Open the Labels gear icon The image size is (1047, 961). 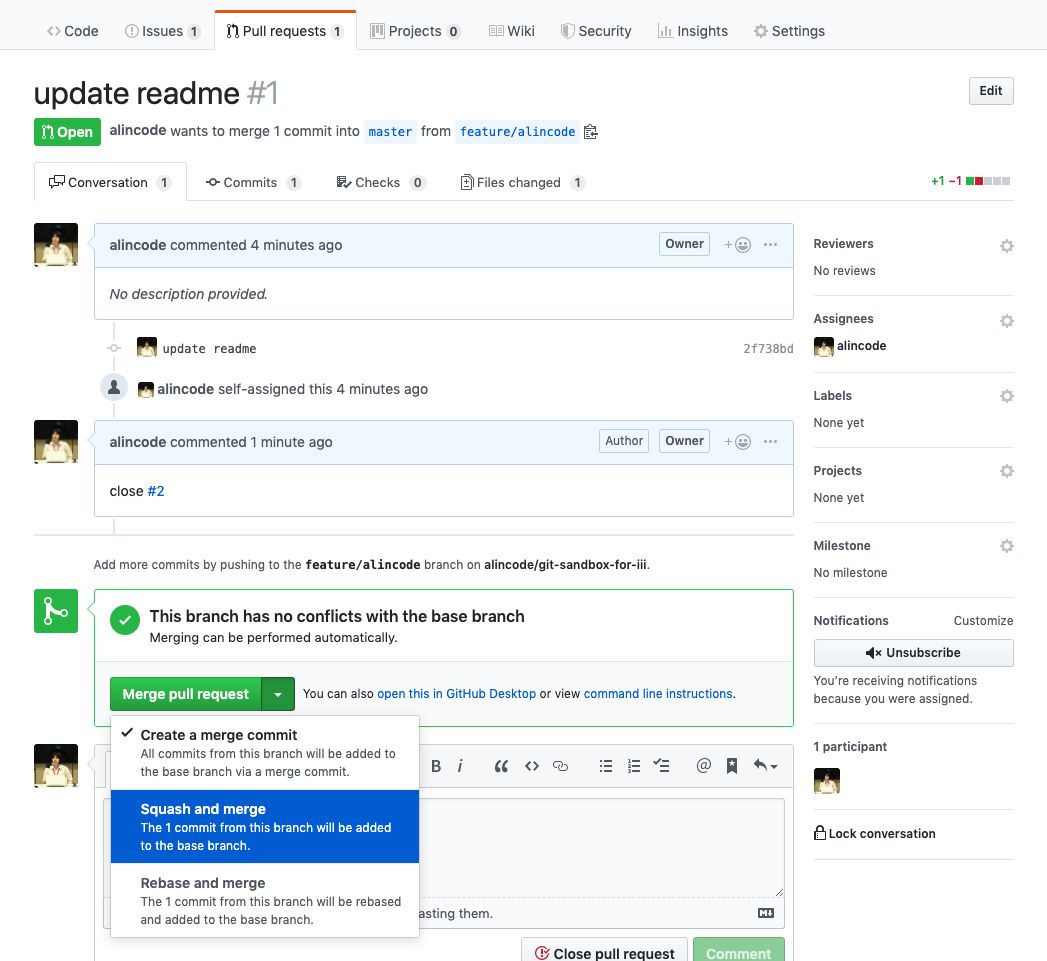tap(1006, 396)
